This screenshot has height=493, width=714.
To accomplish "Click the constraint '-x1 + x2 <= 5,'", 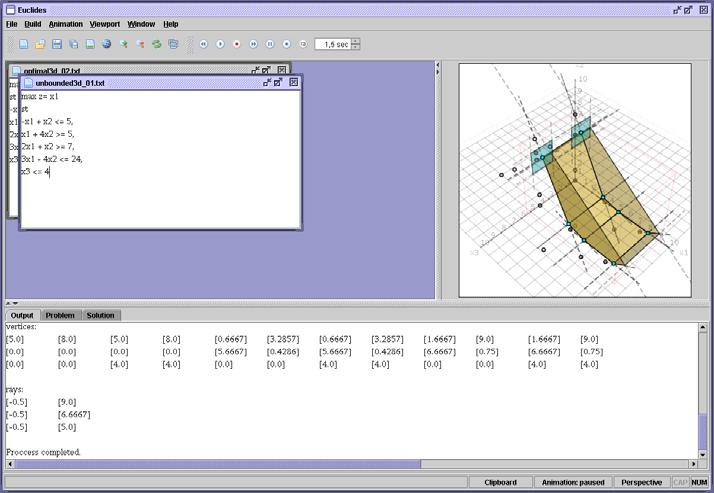I will pyautogui.click(x=47, y=122).
